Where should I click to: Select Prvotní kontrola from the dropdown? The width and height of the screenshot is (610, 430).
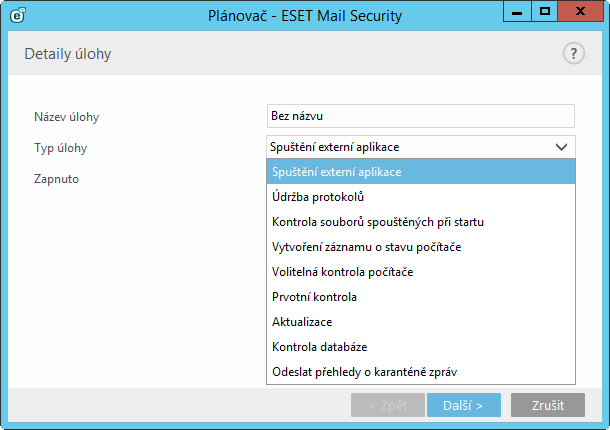pos(421,297)
